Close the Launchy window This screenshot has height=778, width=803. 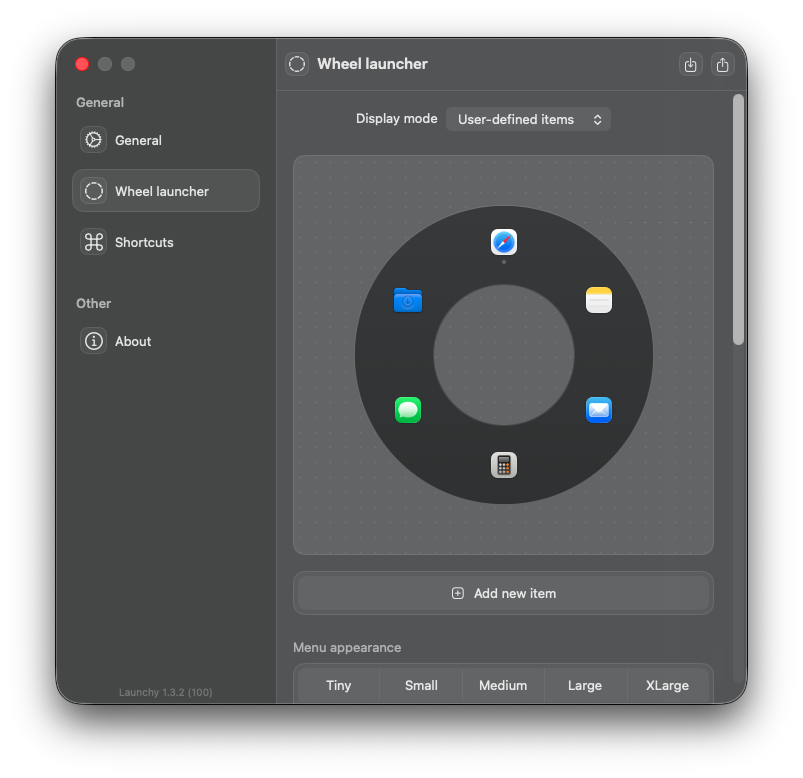point(82,64)
